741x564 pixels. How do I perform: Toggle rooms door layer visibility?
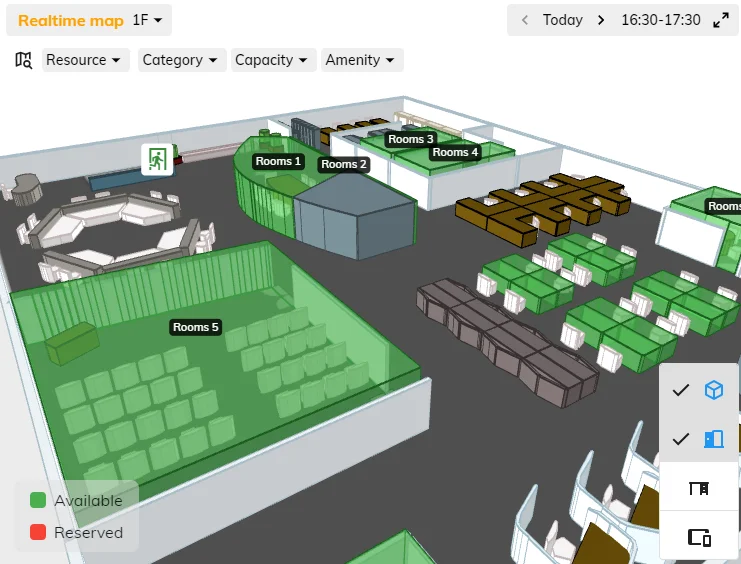(x=713, y=439)
